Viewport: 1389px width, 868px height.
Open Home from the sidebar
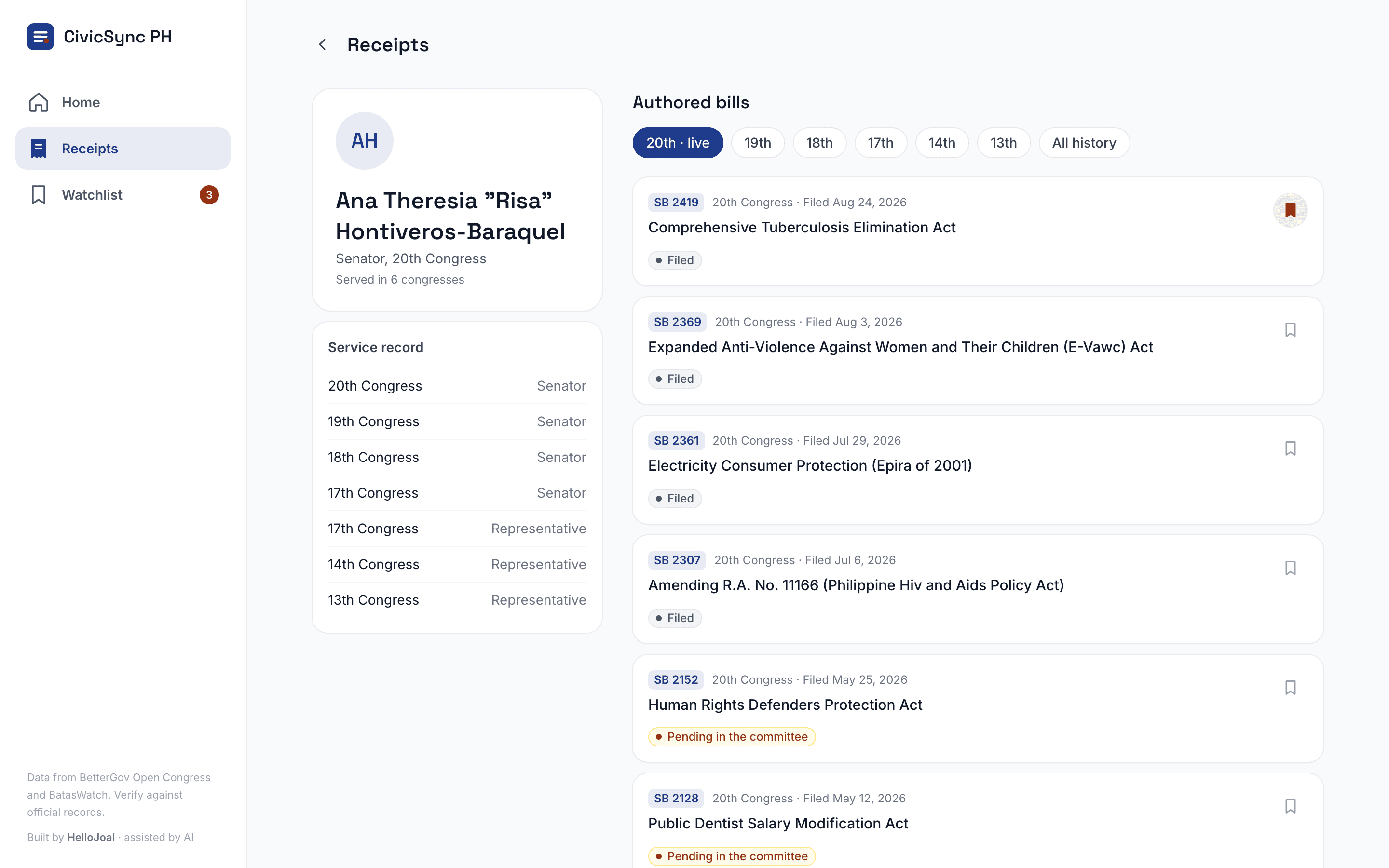click(123, 102)
